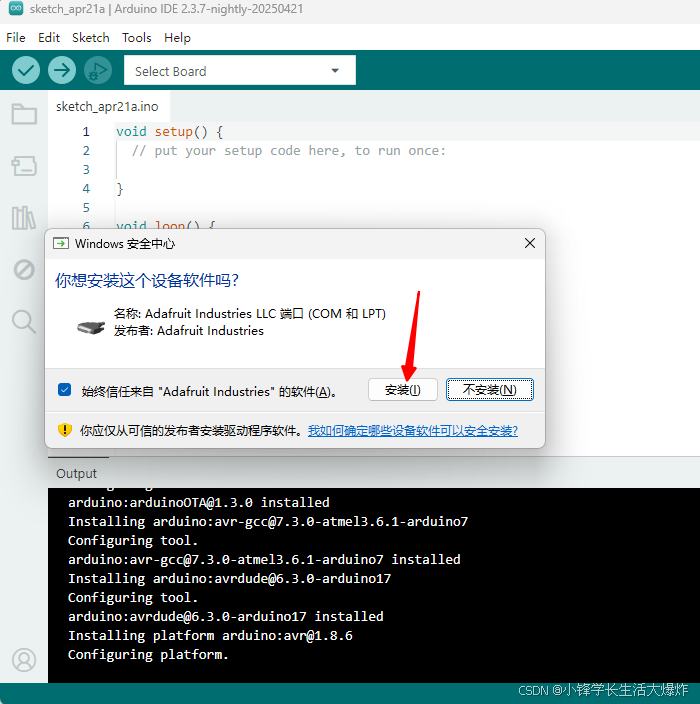Click output line 'arduino:arduinoOTA@1.3.0 installed'
This screenshot has width=700, height=704.
tap(198, 502)
